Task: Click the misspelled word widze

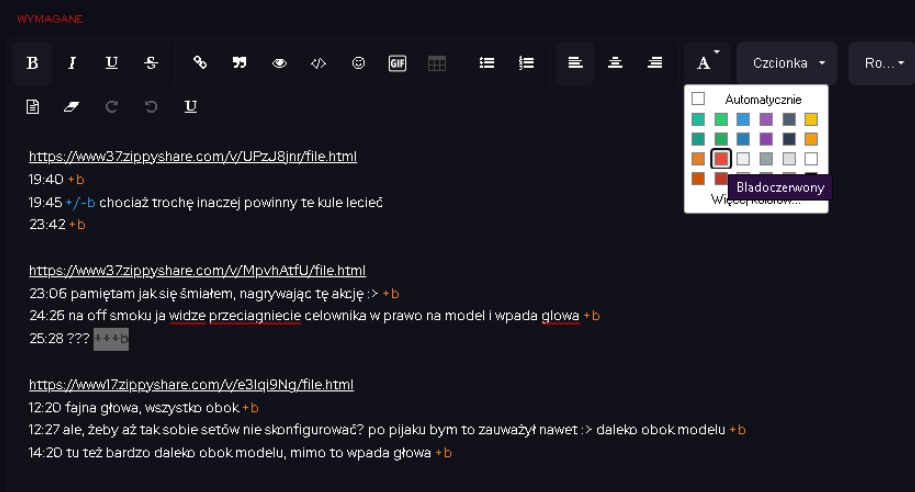Action: 187,316
